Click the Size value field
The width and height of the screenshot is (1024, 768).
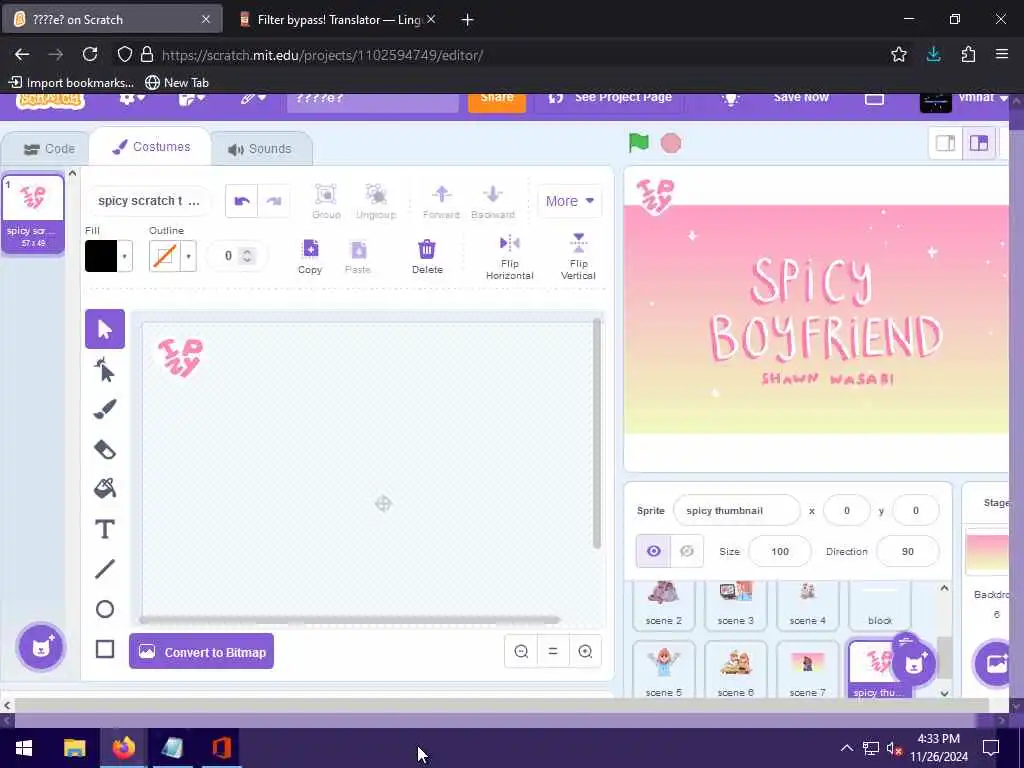780,551
